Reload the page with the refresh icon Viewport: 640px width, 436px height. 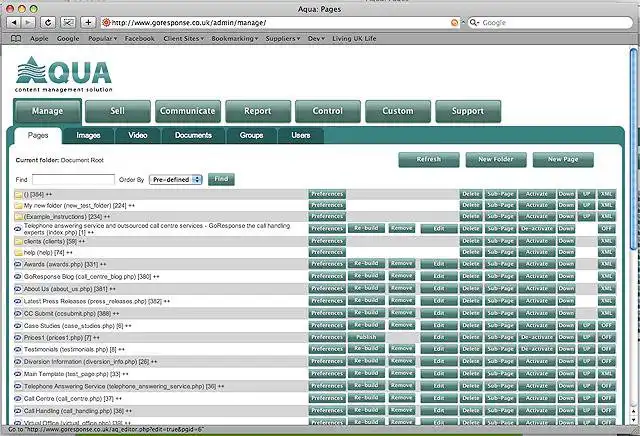click(48, 22)
